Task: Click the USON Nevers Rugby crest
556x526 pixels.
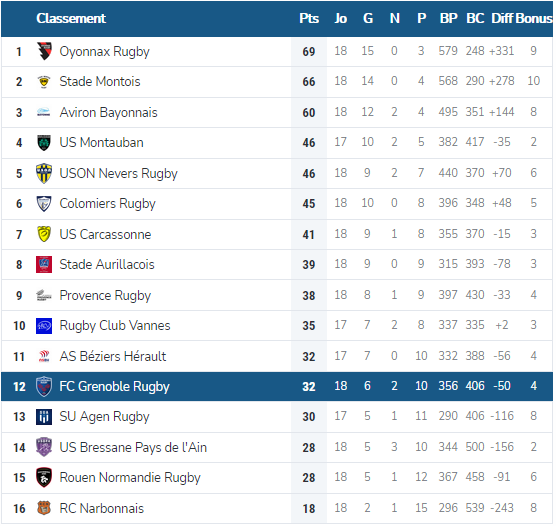Action: (44, 173)
